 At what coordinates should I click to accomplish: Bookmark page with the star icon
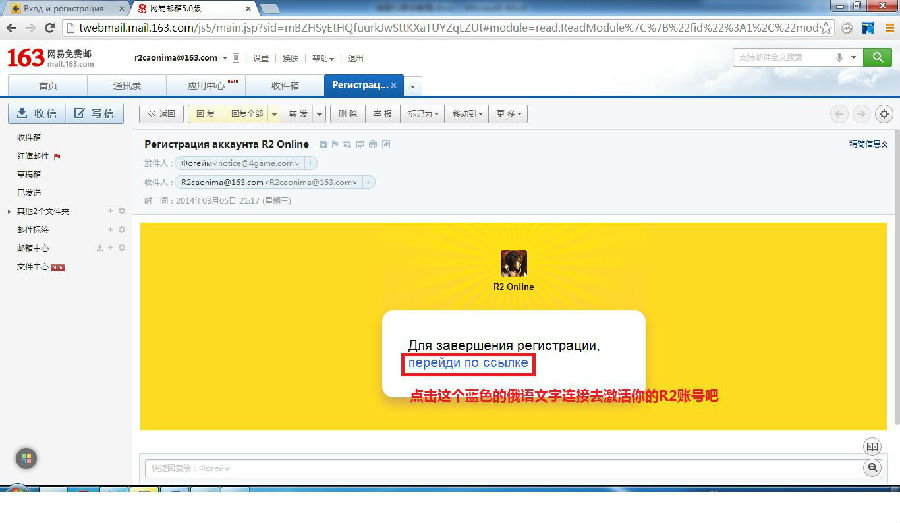tap(826, 28)
